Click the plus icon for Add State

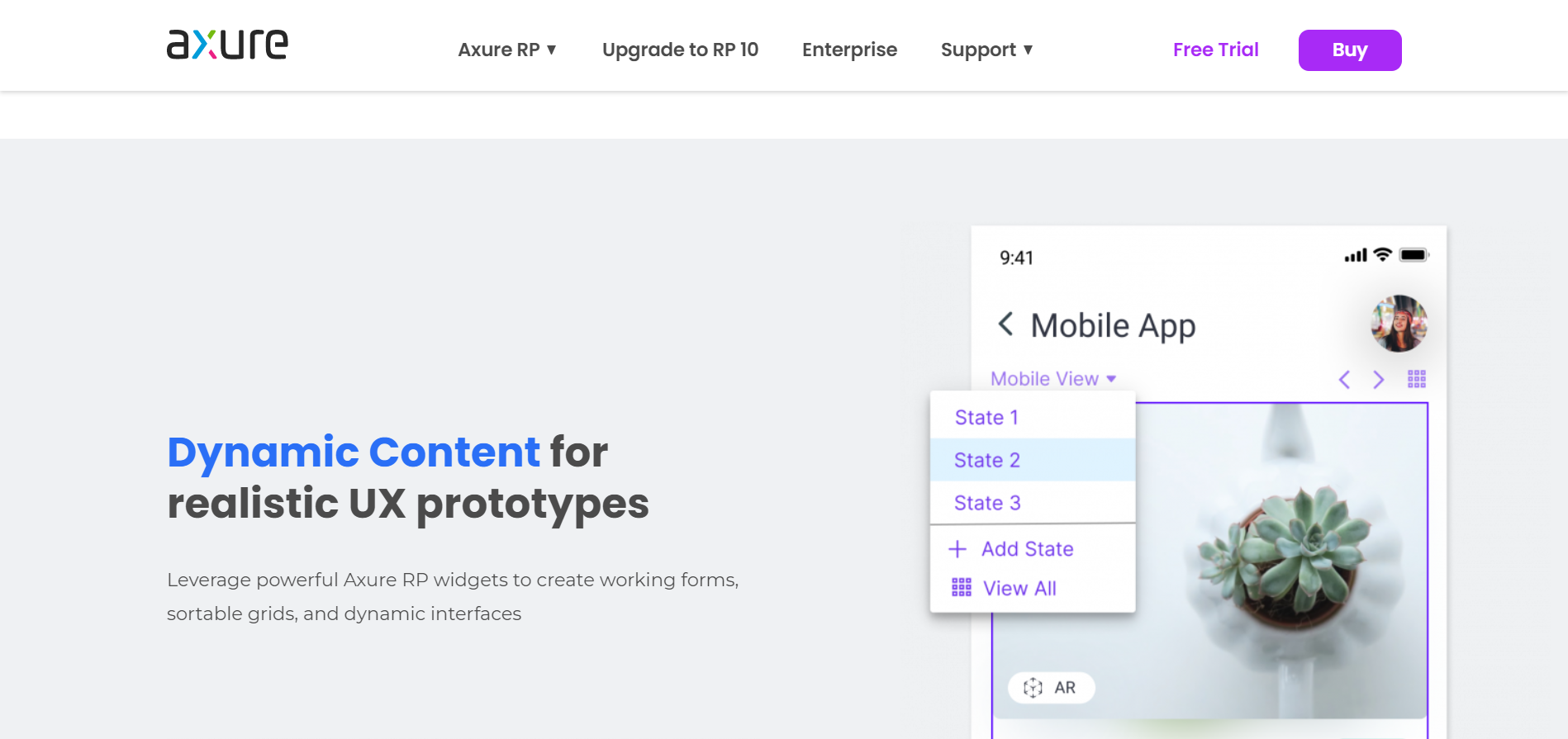[x=957, y=549]
